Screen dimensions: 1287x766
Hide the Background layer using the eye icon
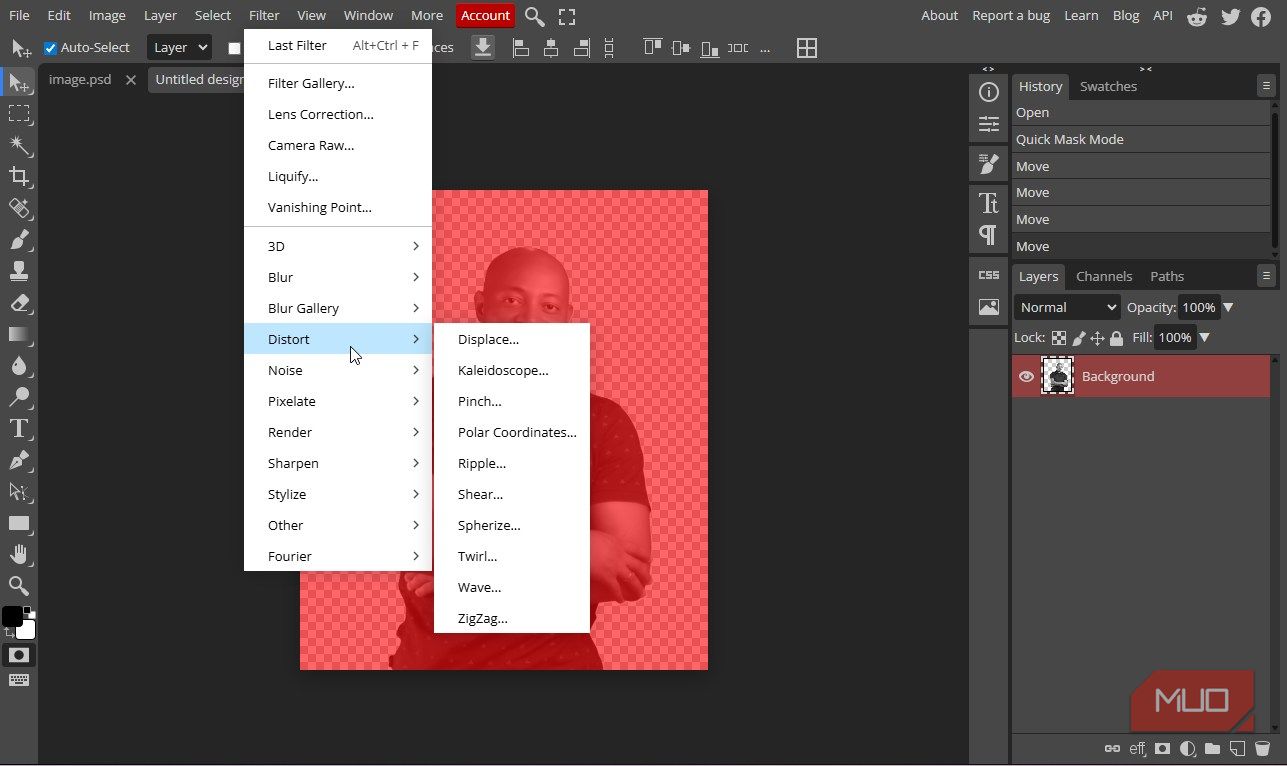(1026, 377)
